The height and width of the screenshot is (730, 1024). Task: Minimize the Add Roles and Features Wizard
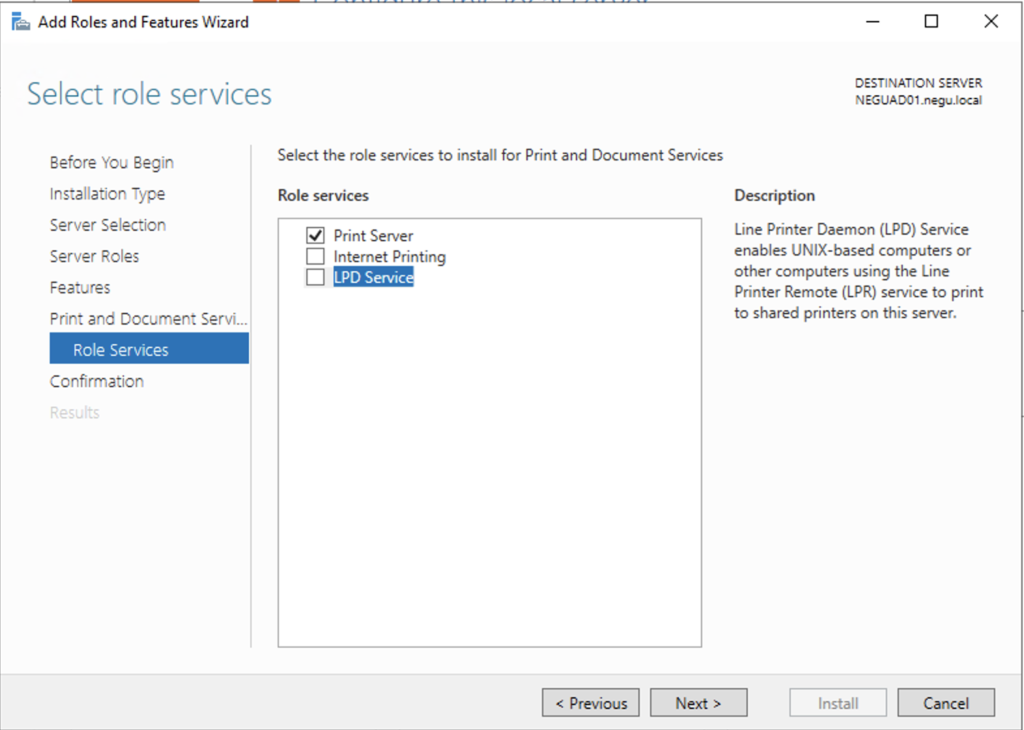coord(871,21)
